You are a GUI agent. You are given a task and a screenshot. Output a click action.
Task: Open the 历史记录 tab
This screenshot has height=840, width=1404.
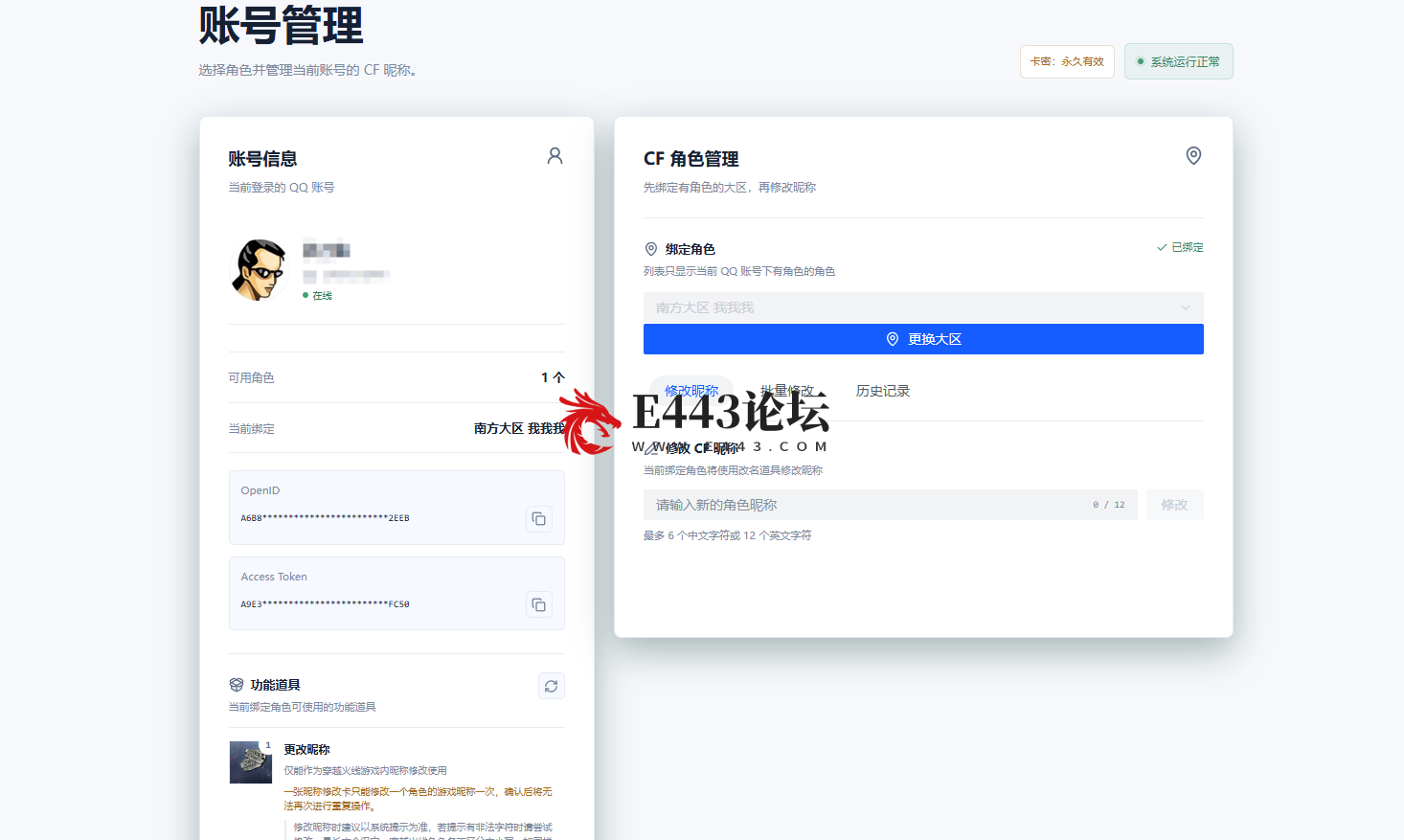coord(883,391)
